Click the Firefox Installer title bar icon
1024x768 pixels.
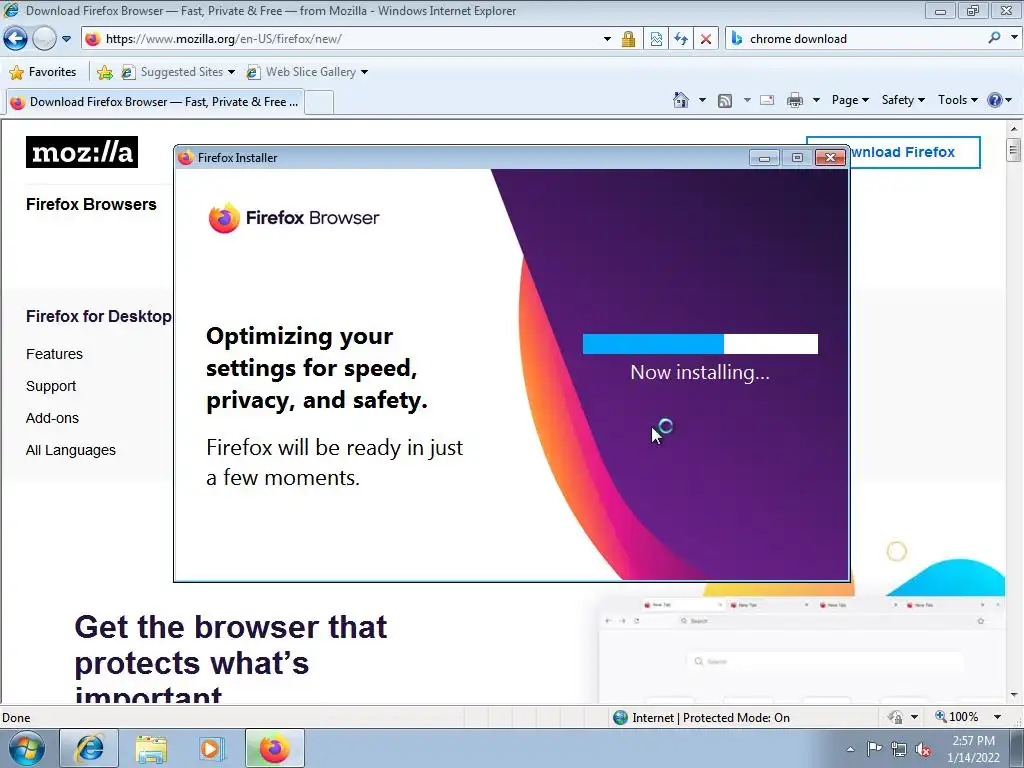(x=185, y=157)
